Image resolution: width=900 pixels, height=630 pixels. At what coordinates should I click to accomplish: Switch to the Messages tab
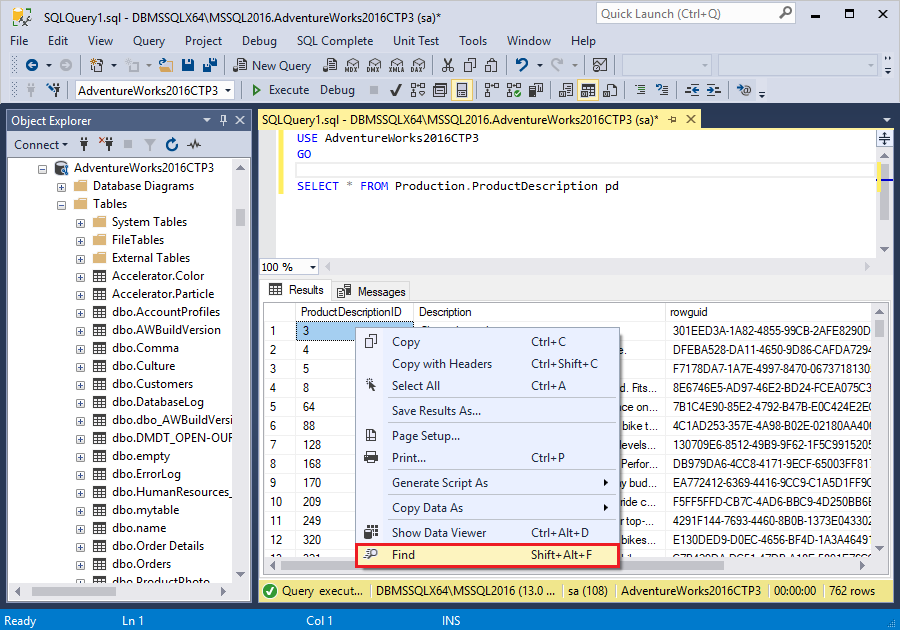point(372,291)
